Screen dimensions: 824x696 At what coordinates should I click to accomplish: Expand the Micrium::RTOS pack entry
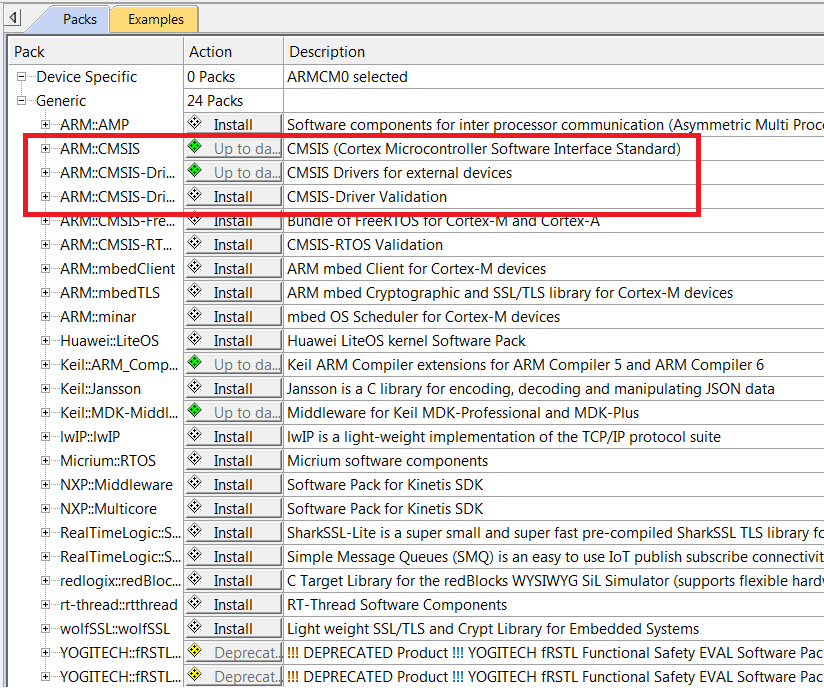[46, 461]
